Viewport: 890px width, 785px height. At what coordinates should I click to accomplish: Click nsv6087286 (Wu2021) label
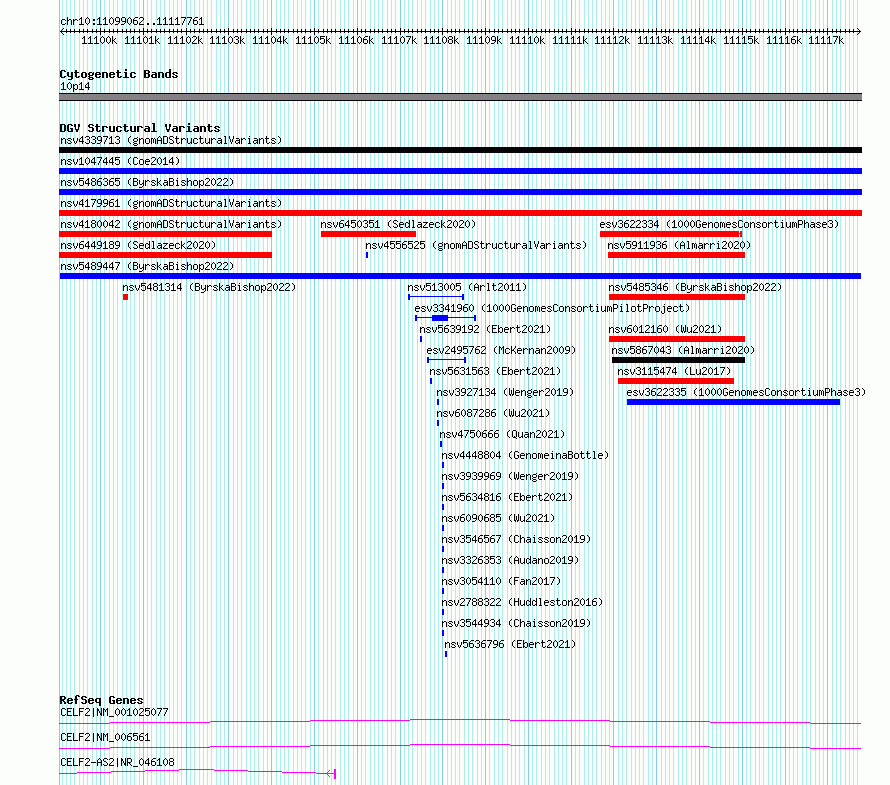tap(493, 413)
